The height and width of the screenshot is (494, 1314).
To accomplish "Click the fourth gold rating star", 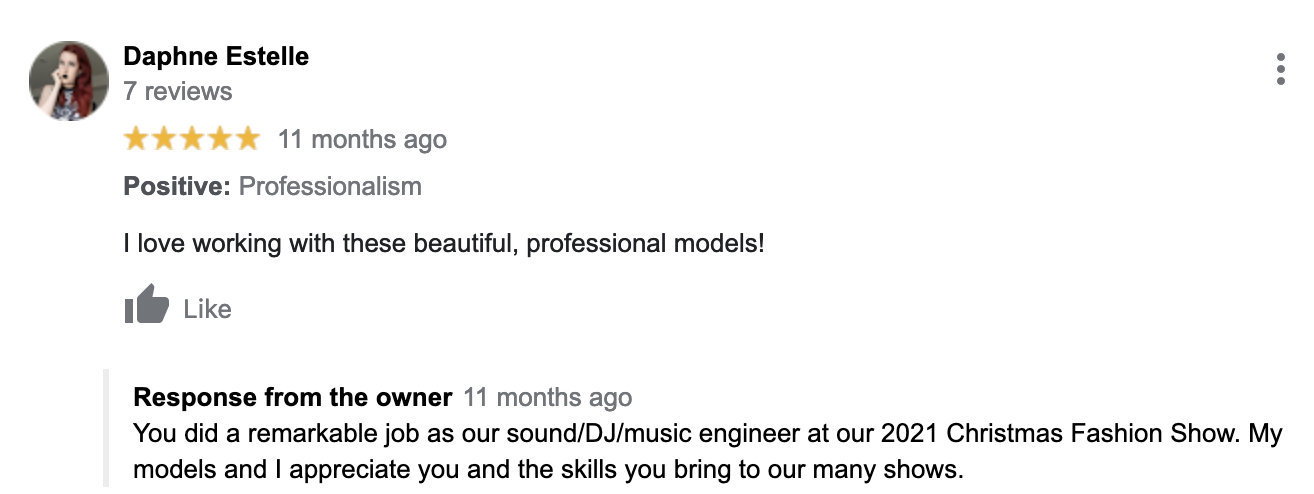I will (x=219, y=139).
